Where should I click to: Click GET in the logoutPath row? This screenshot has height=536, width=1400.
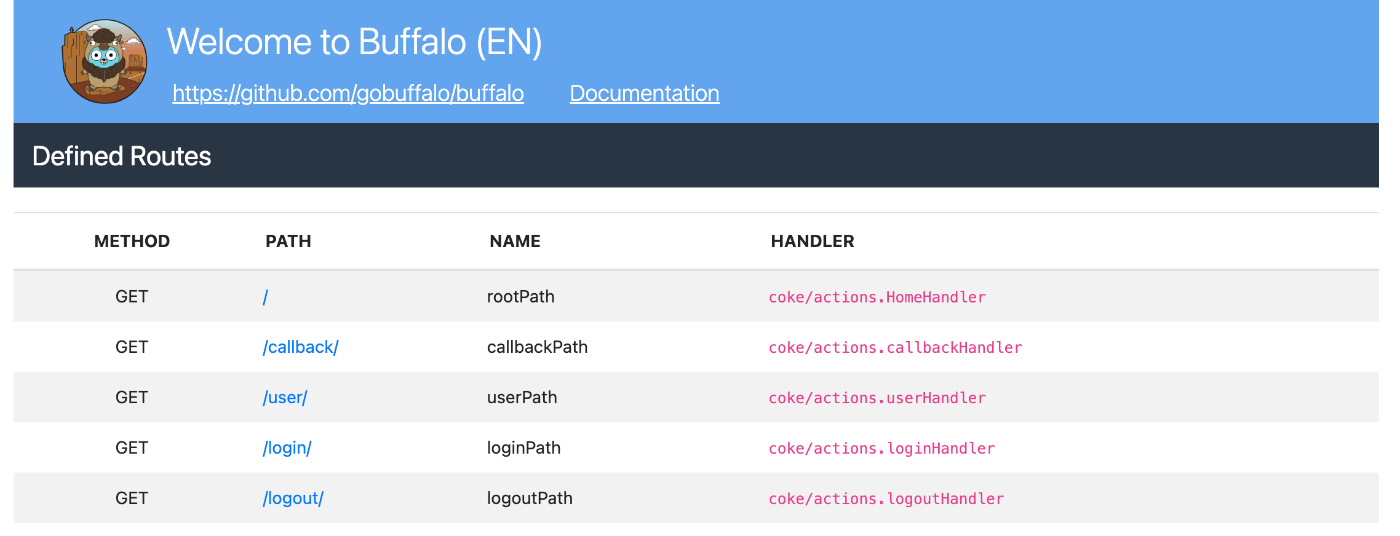[132, 498]
